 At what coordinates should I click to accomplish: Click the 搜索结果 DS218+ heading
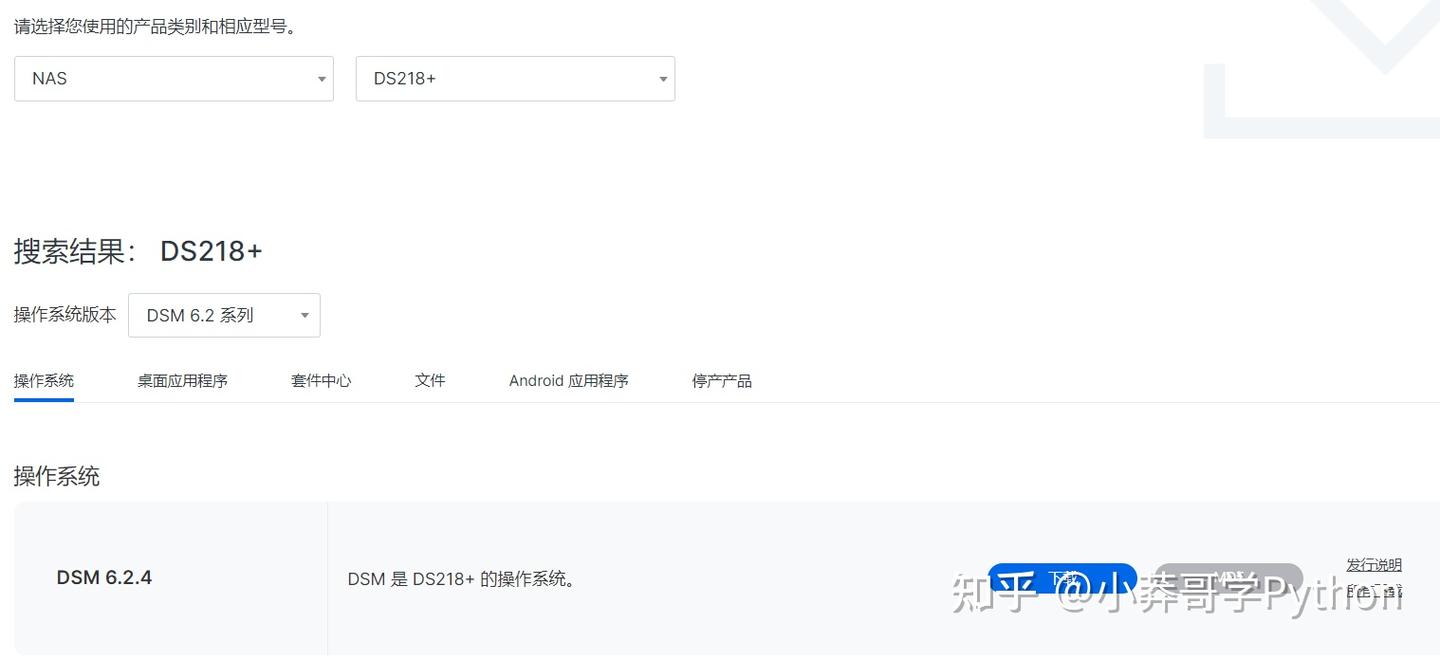pos(137,251)
